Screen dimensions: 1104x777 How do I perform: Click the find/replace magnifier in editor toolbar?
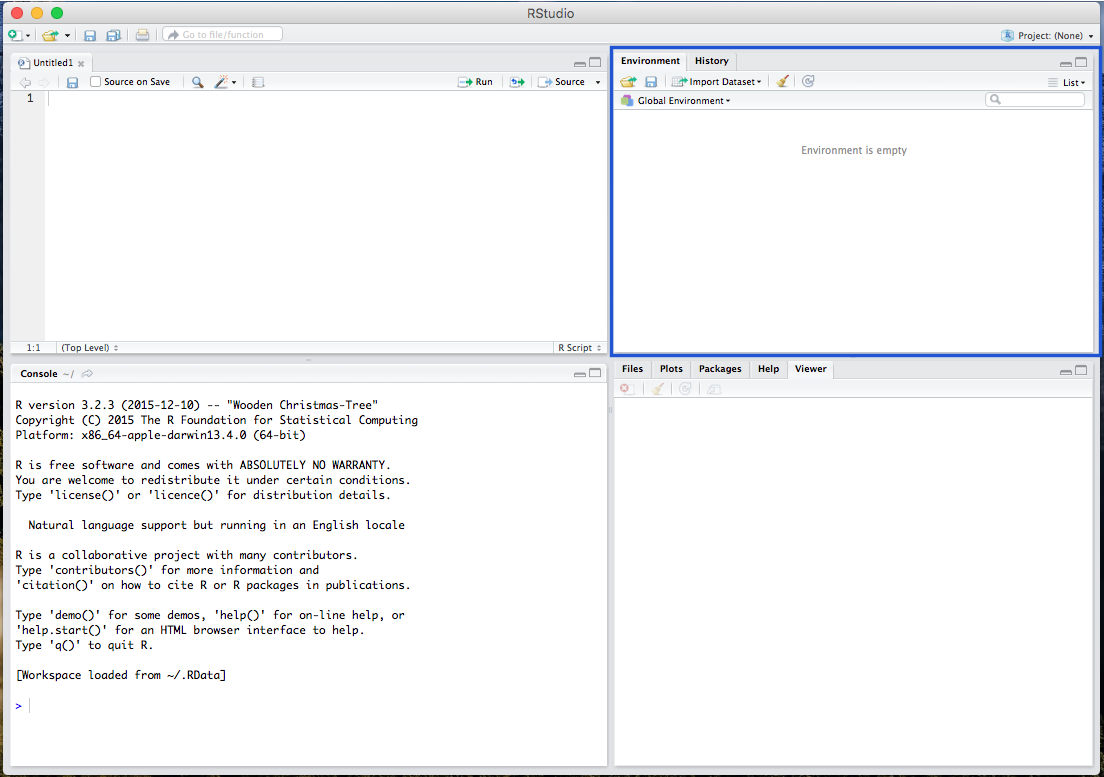point(197,82)
